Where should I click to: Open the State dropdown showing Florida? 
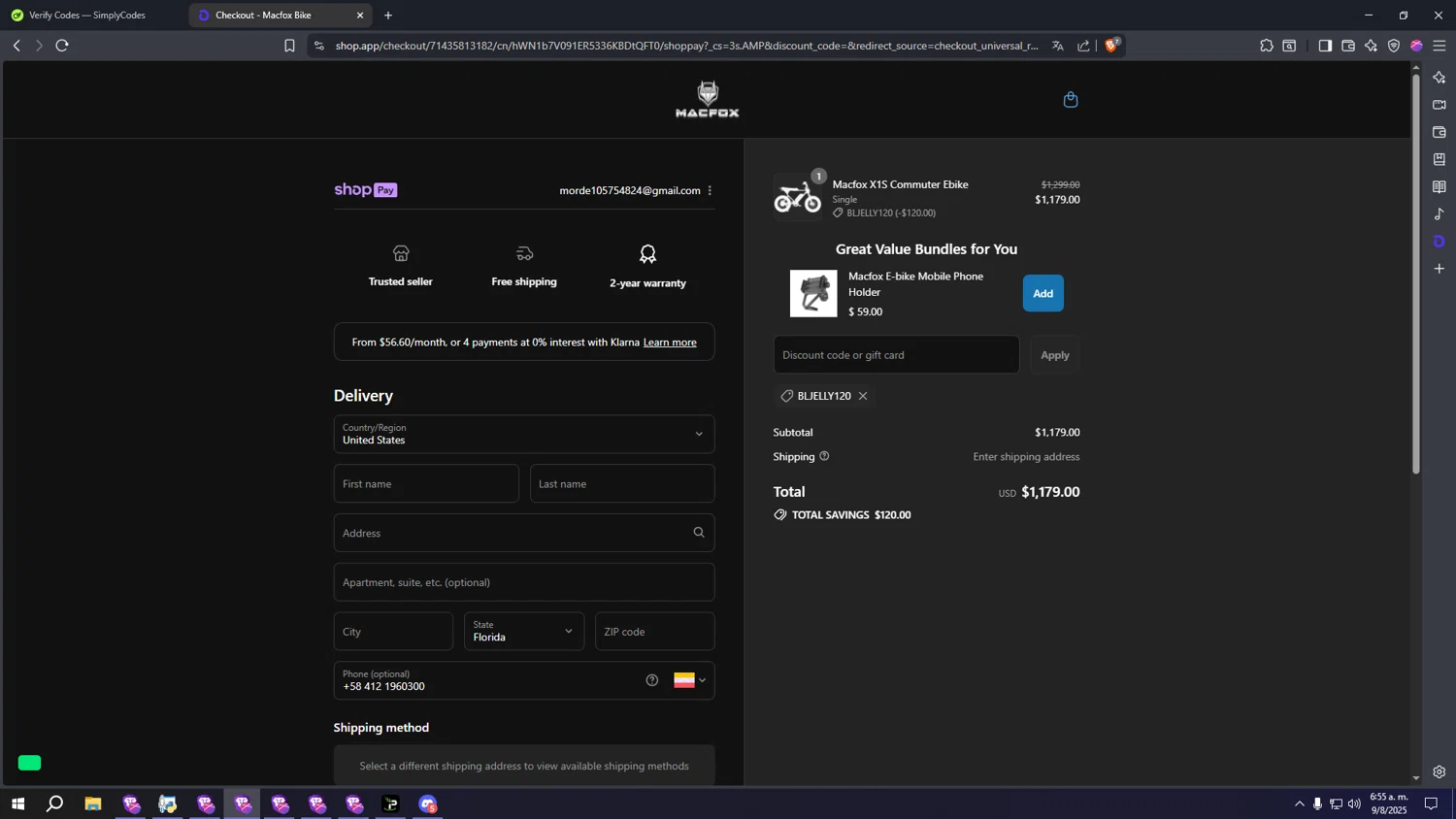pyautogui.click(x=524, y=631)
